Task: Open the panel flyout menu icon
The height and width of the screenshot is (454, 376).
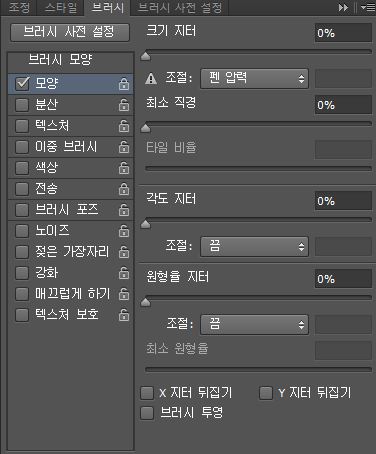Action: 368,7
